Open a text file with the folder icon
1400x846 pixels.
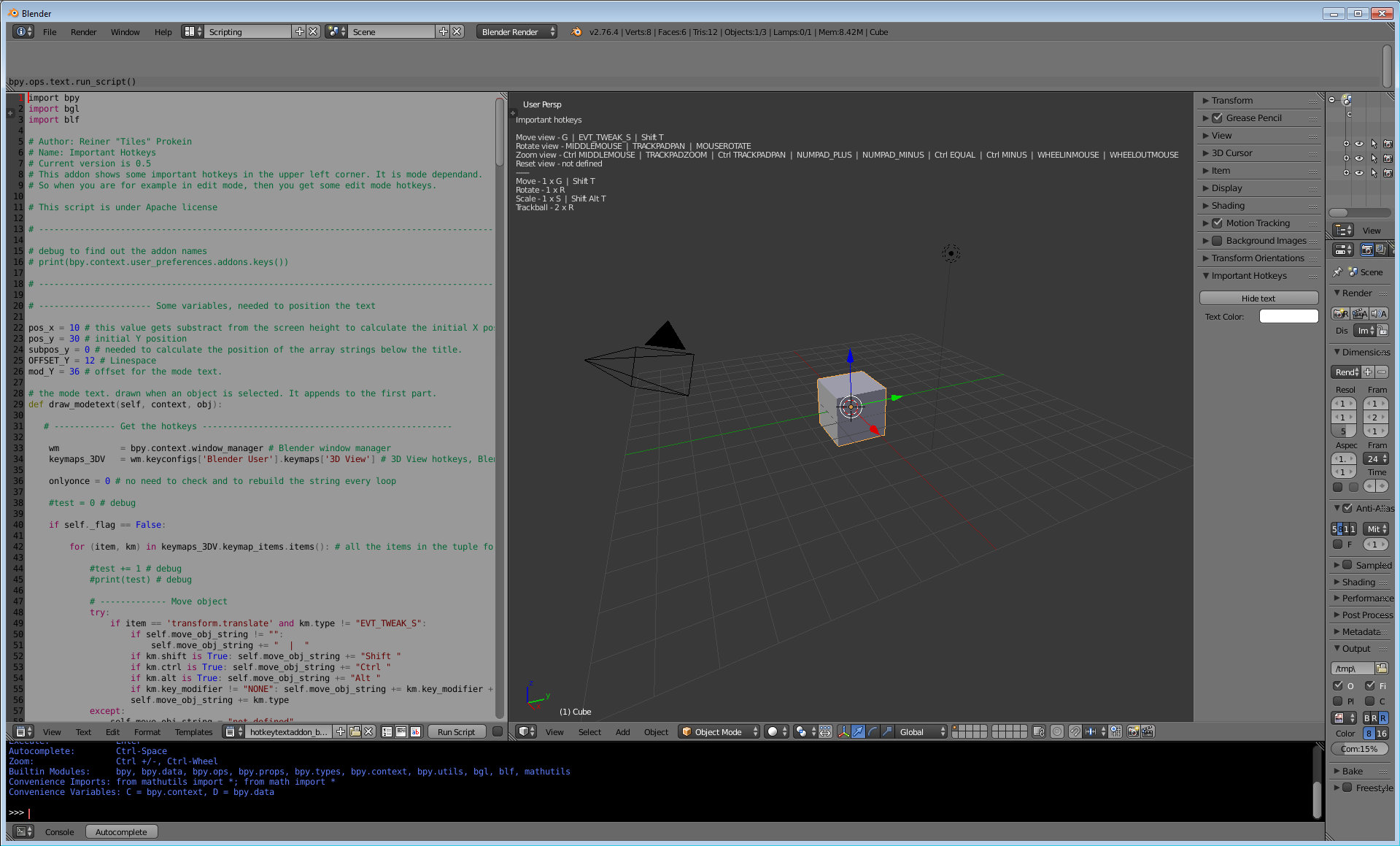355,731
